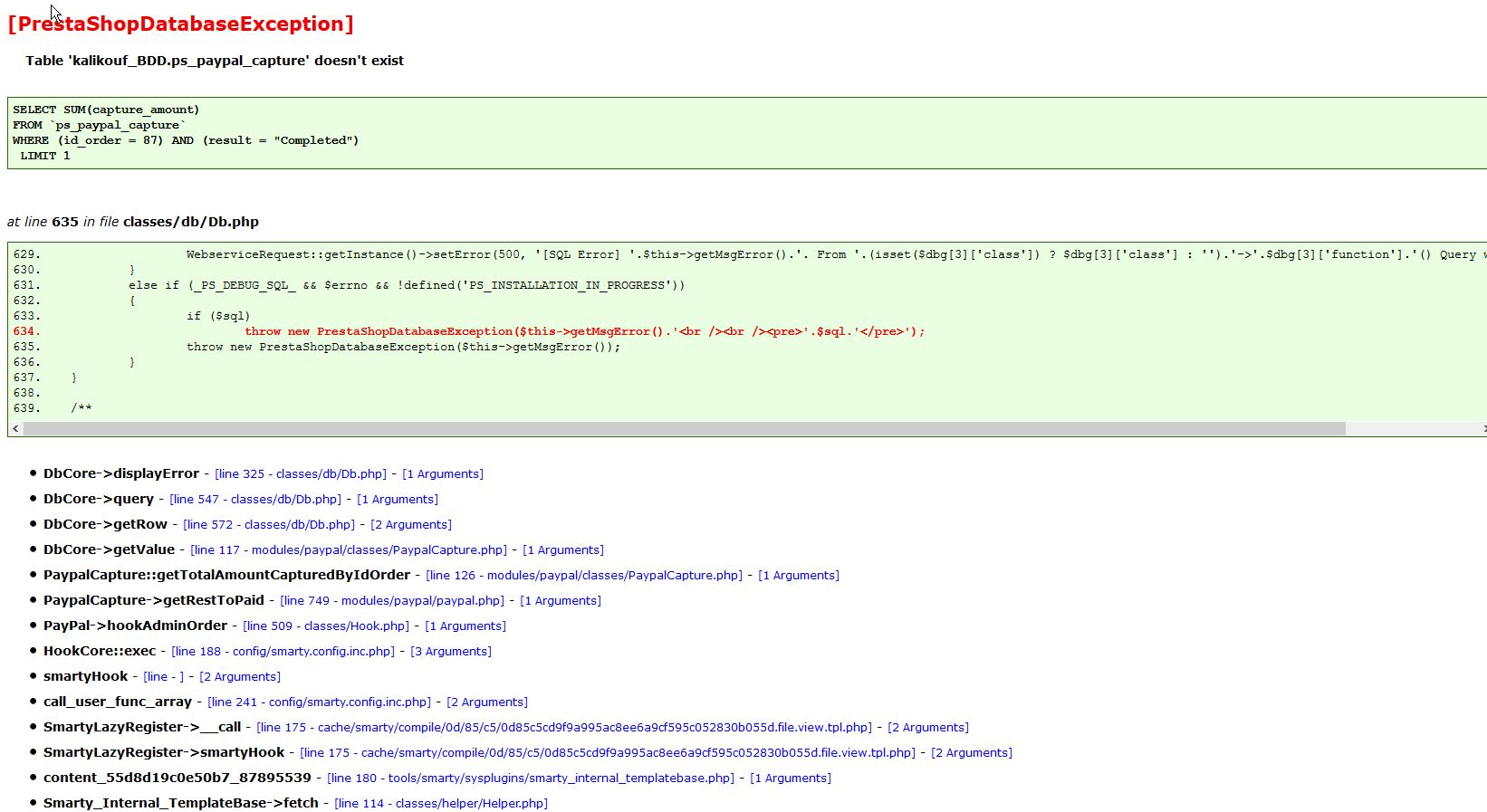Click the code box horizontal scrollbar thumb
The height and width of the screenshot is (812, 1487).
(685, 428)
